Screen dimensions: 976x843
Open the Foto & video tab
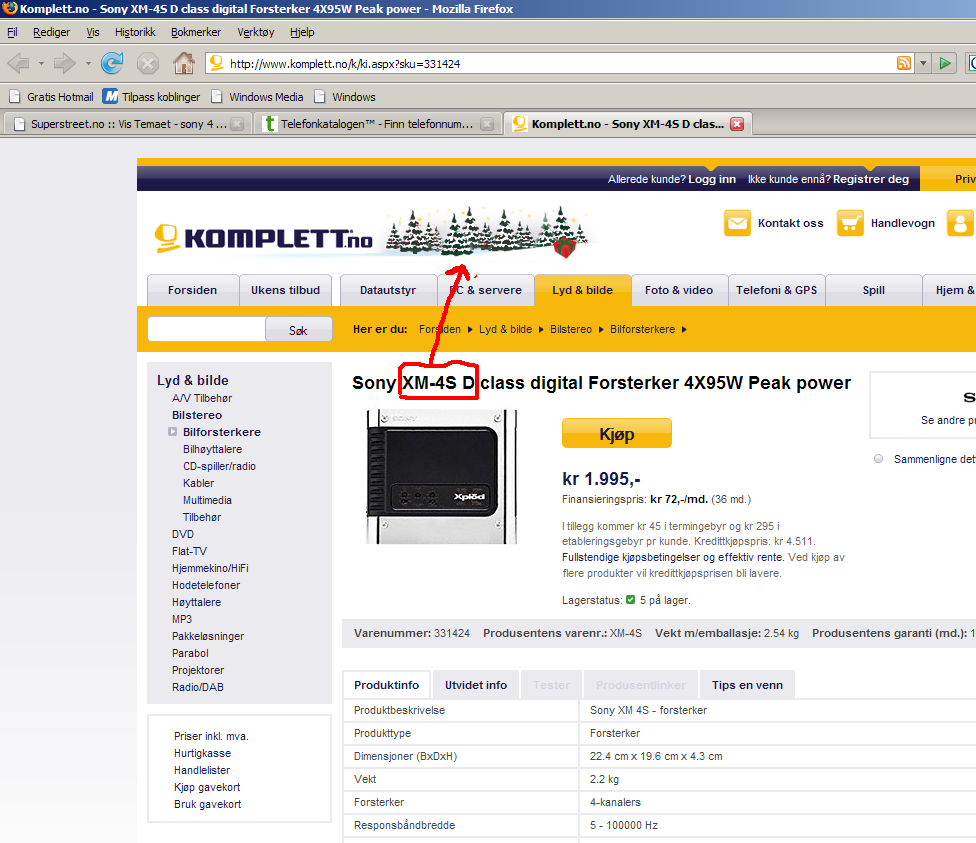coord(678,290)
